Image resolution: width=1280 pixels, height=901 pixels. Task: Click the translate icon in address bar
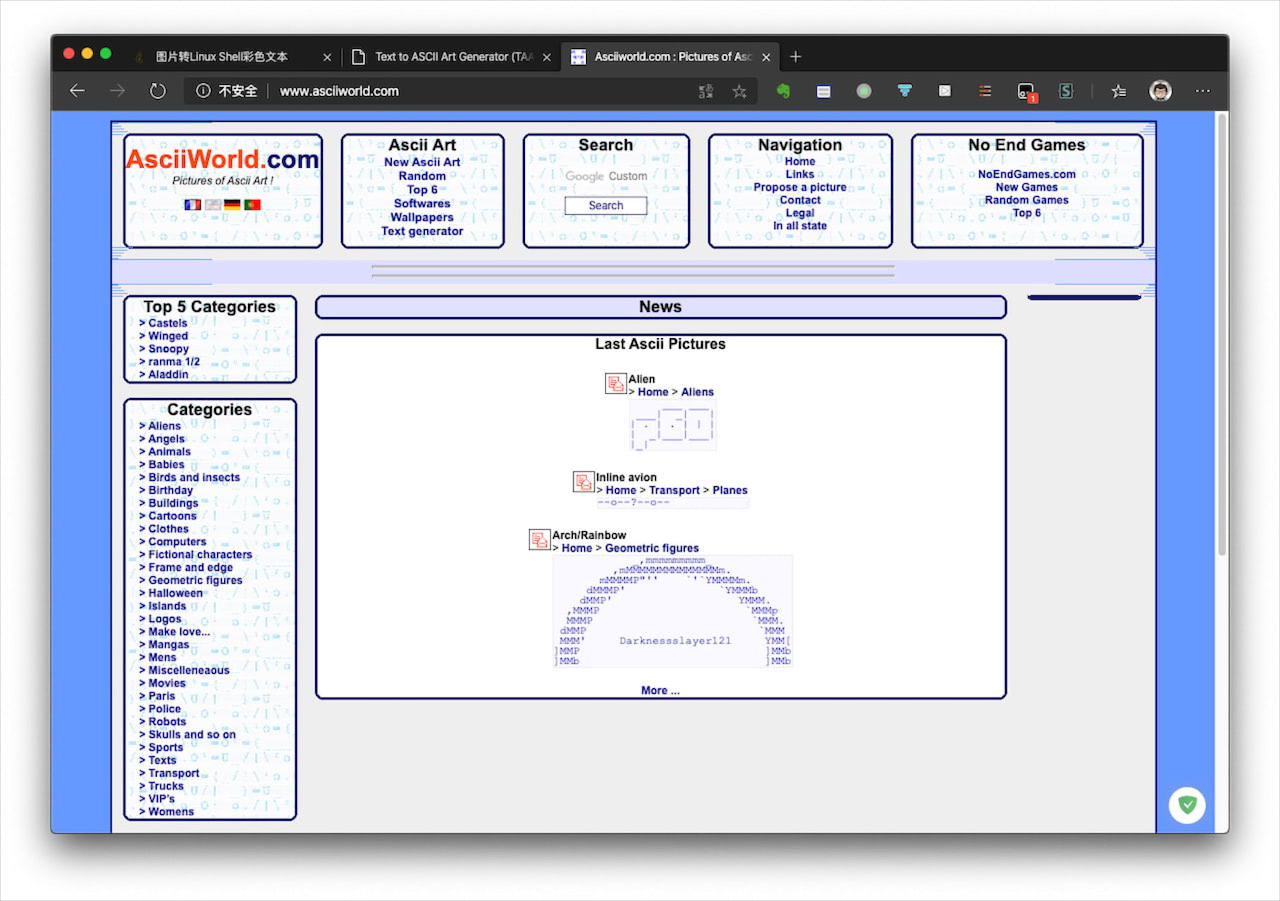tap(706, 91)
